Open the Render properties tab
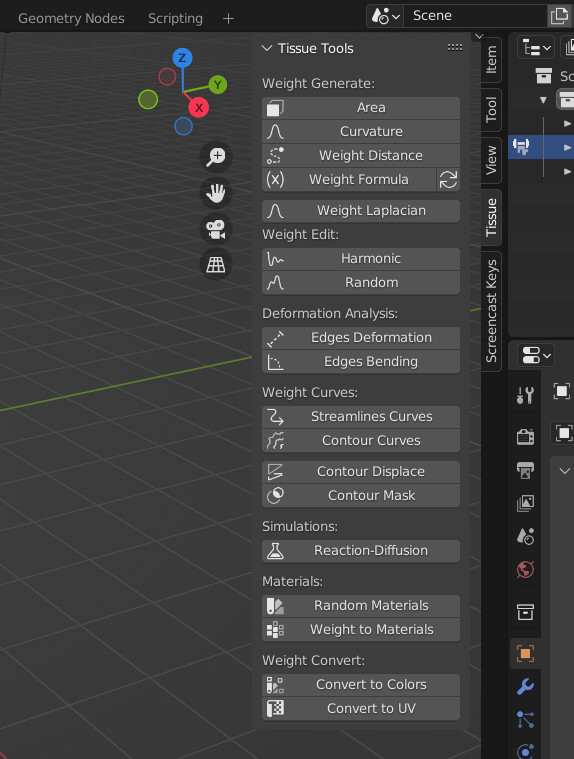 525,437
